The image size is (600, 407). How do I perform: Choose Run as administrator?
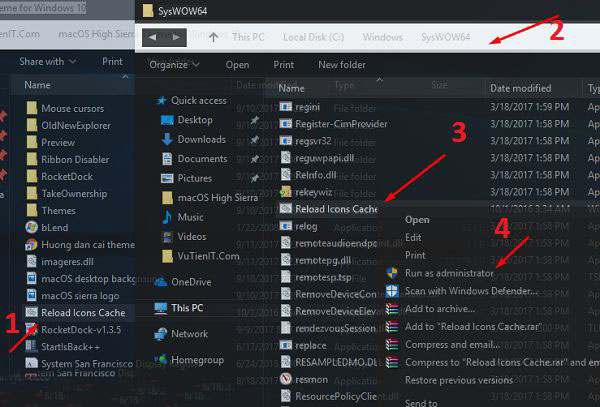450,273
